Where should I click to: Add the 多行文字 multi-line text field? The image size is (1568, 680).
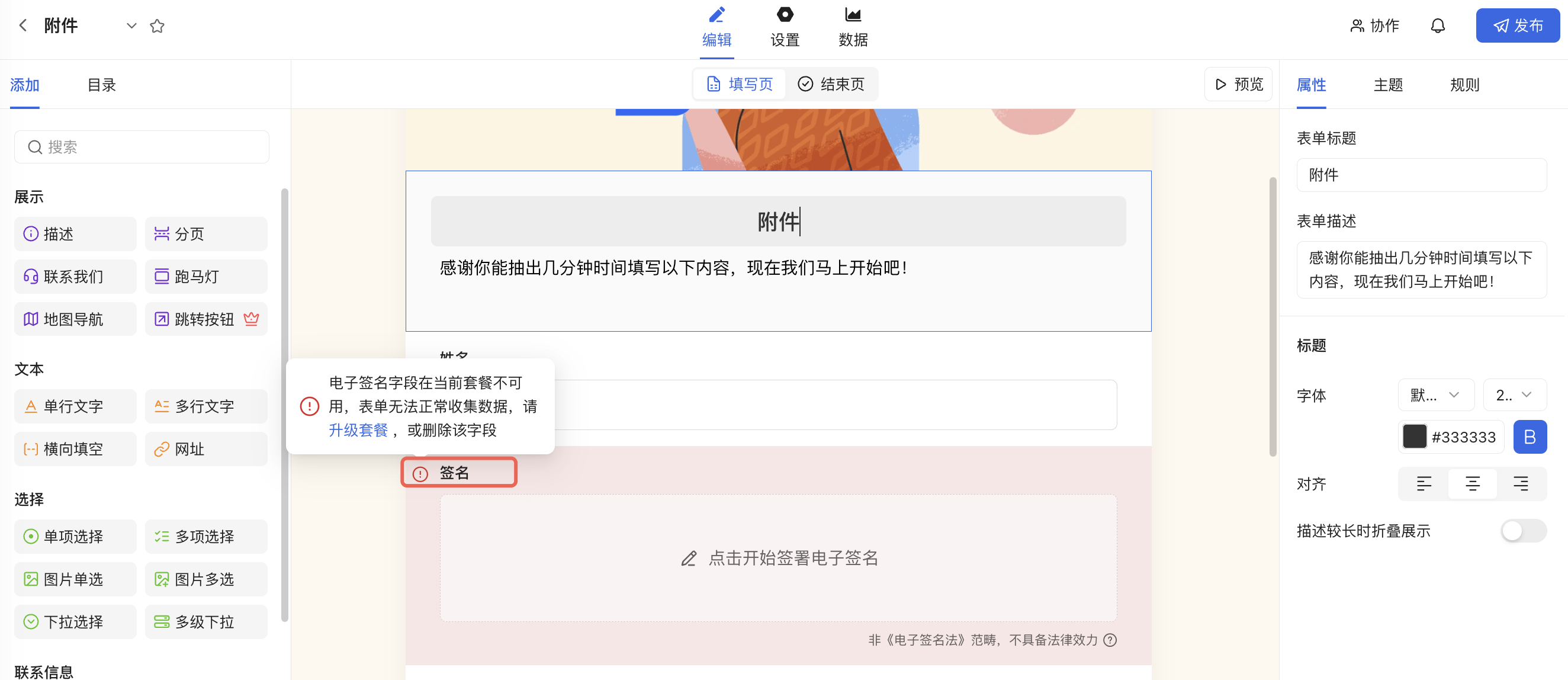pyautogui.click(x=206, y=406)
